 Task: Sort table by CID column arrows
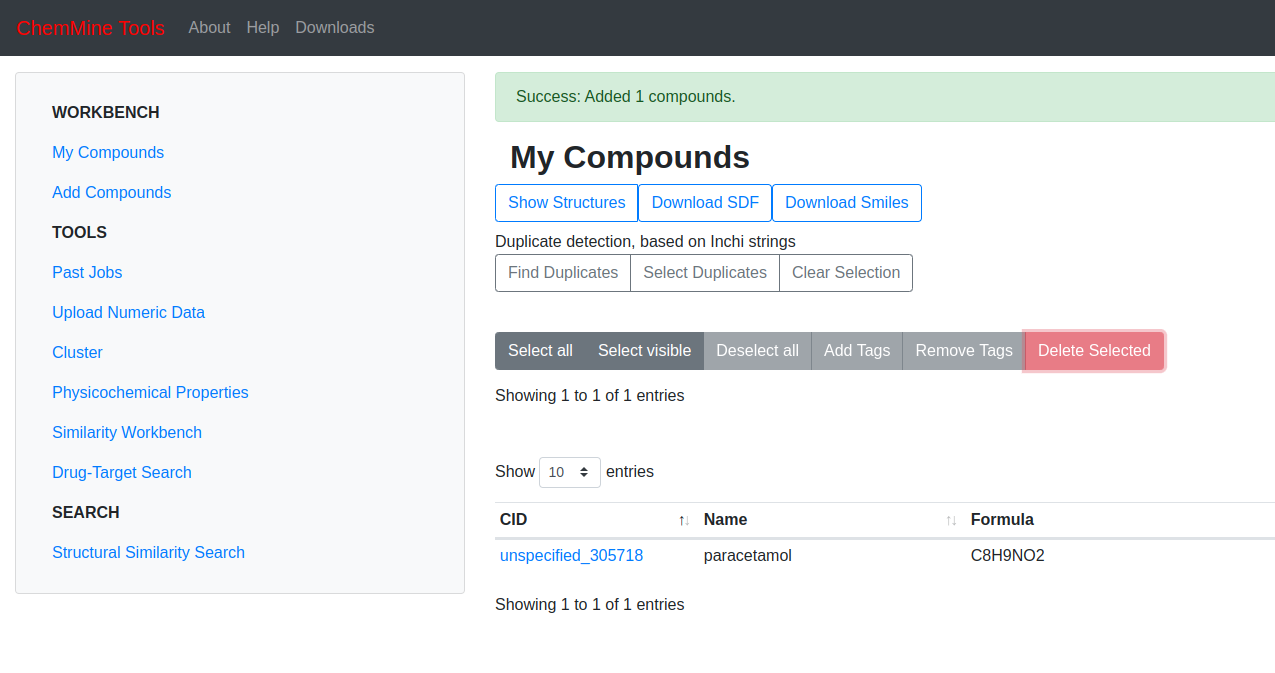click(684, 520)
